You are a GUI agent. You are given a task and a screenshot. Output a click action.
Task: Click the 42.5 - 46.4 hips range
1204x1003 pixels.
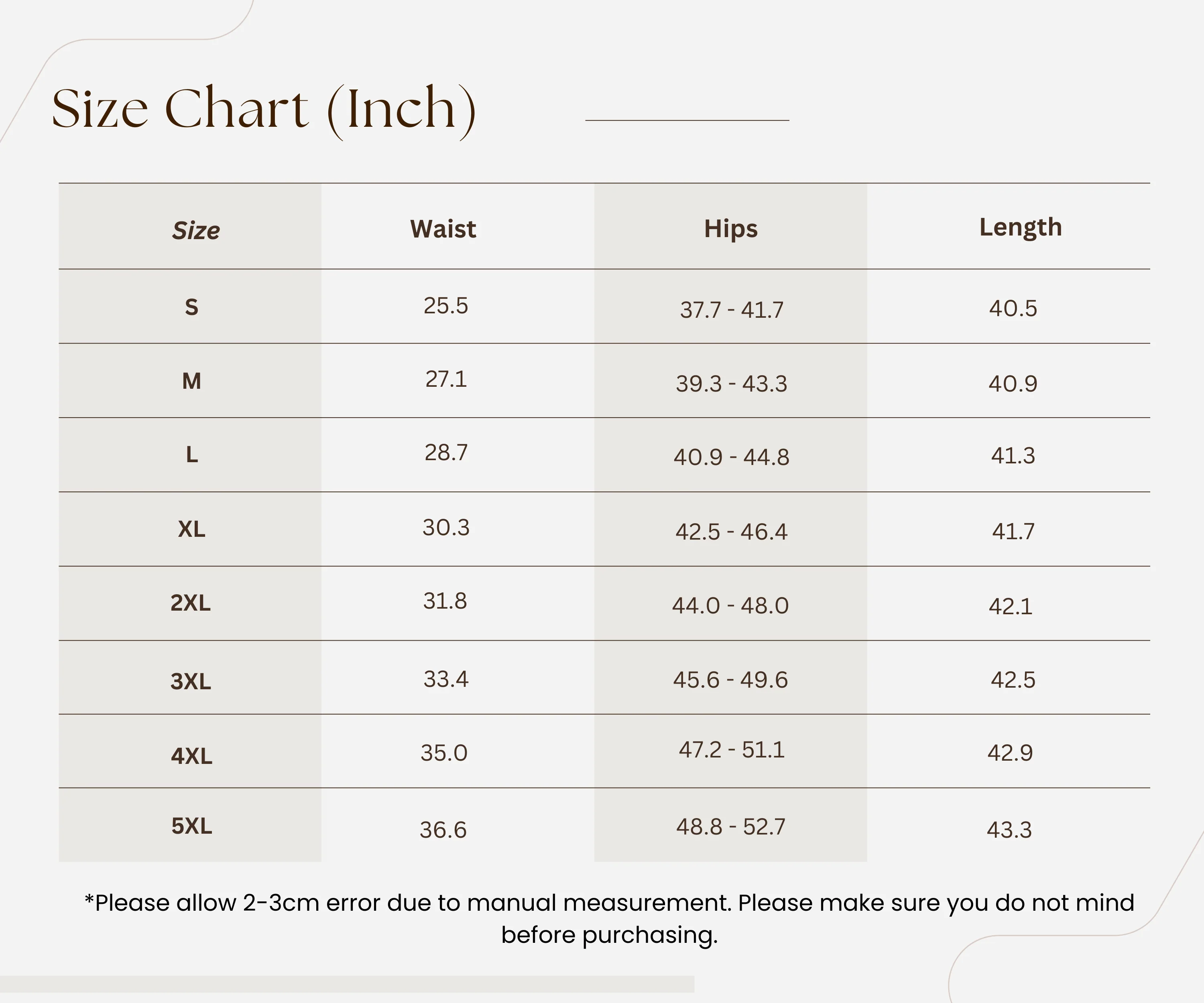tap(731, 532)
